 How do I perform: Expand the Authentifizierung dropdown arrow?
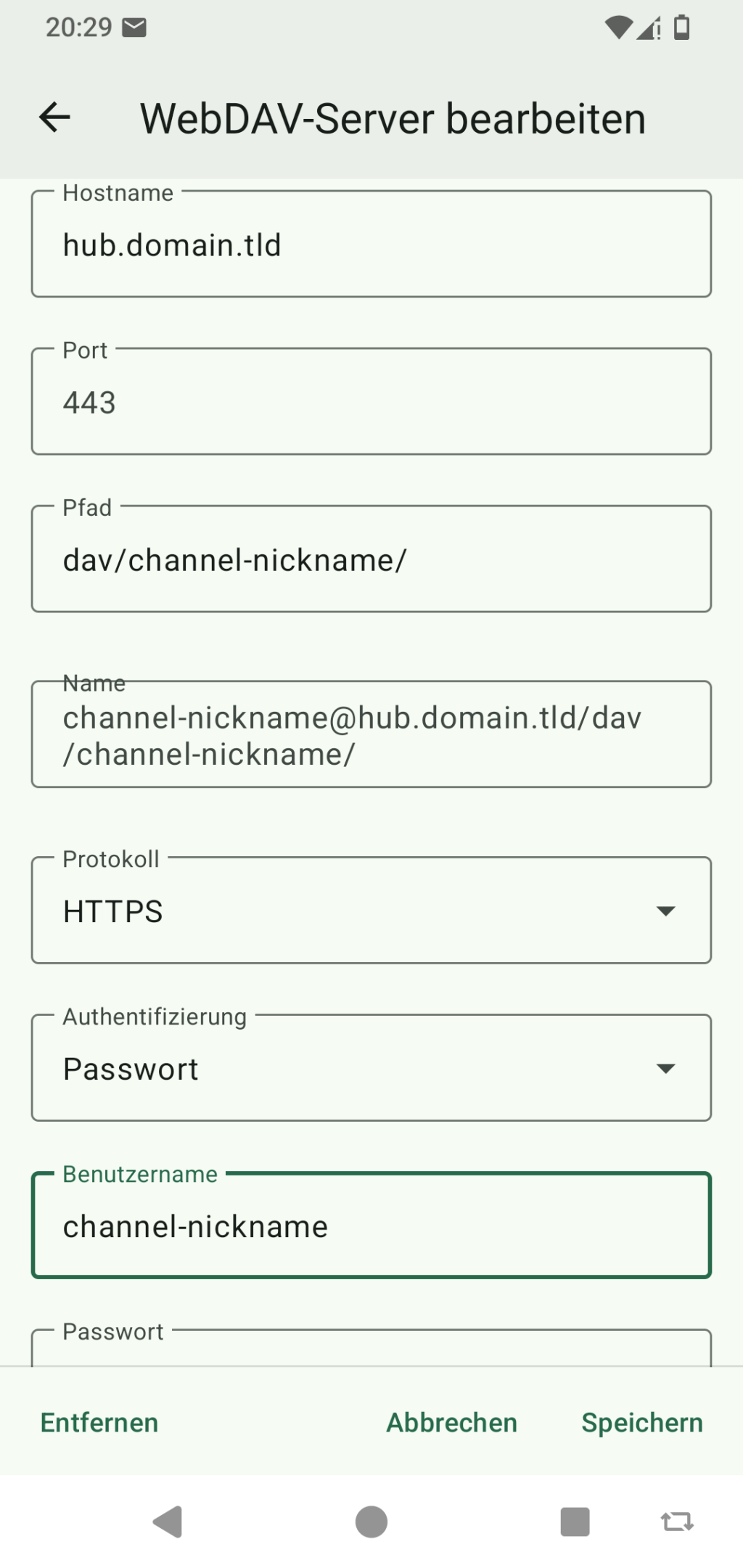click(x=665, y=1068)
